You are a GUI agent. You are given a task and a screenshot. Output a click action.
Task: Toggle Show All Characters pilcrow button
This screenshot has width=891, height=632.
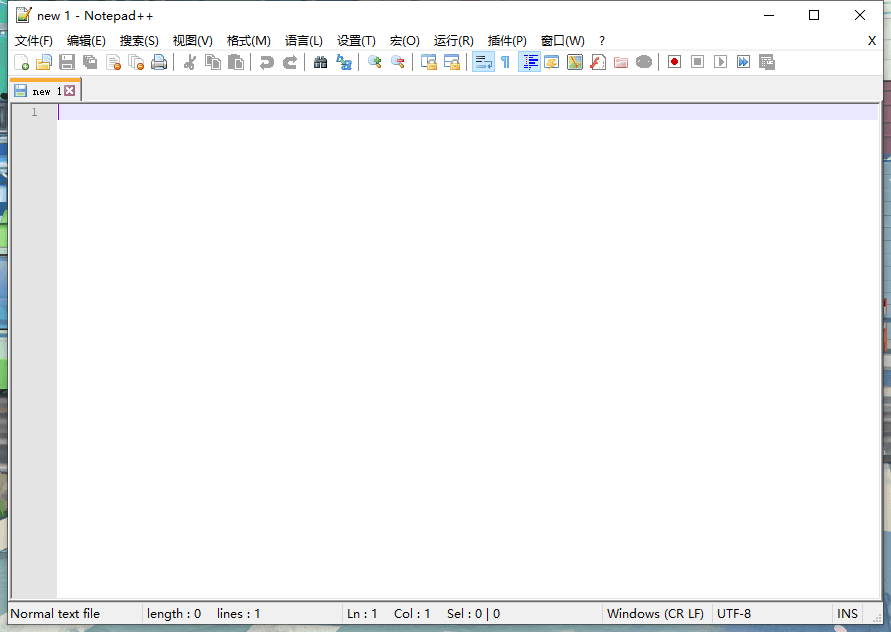tap(505, 62)
